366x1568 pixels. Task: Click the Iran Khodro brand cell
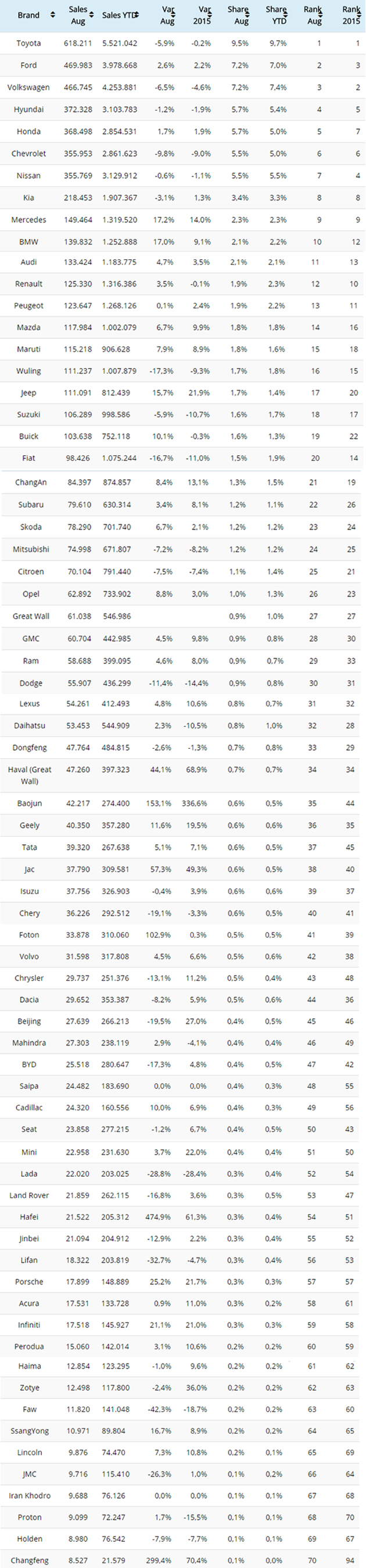tap(29, 1495)
